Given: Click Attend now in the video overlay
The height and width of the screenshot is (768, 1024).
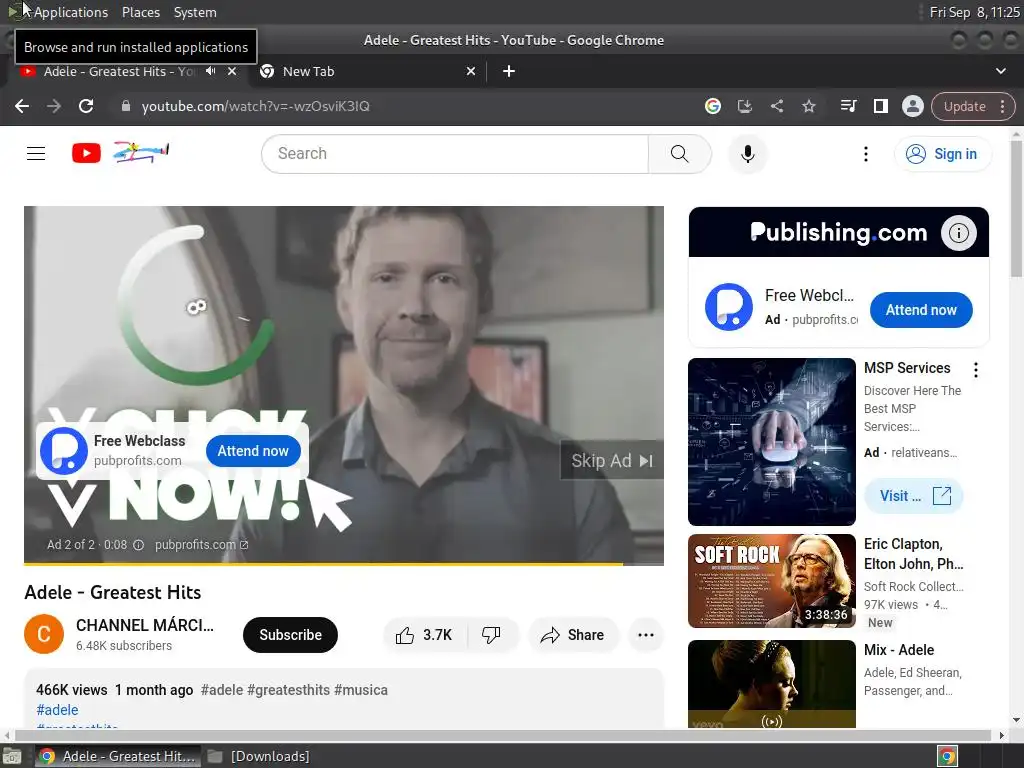Looking at the screenshot, I should [x=253, y=451].
